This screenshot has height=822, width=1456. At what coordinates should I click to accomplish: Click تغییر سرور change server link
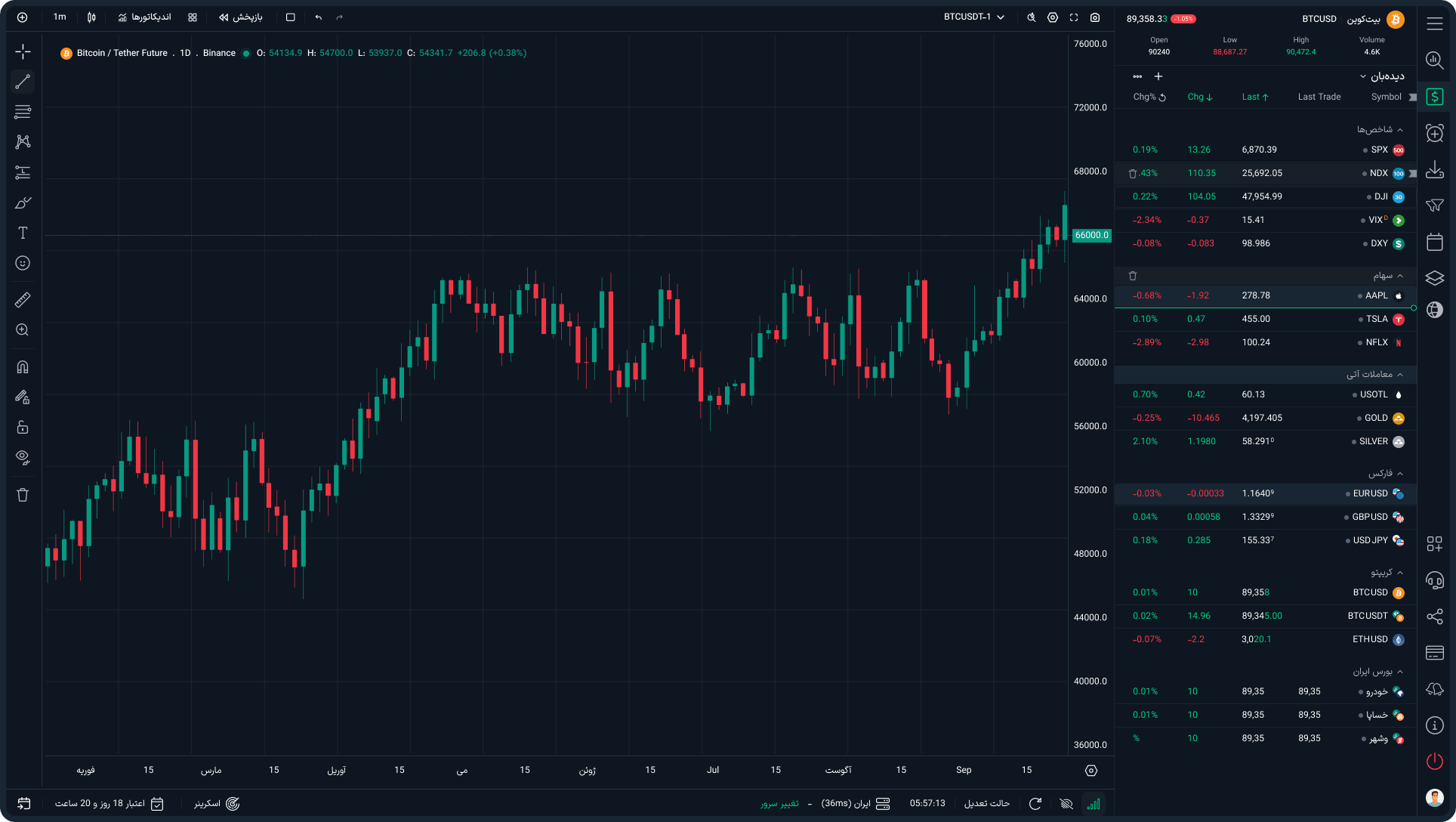779,804
